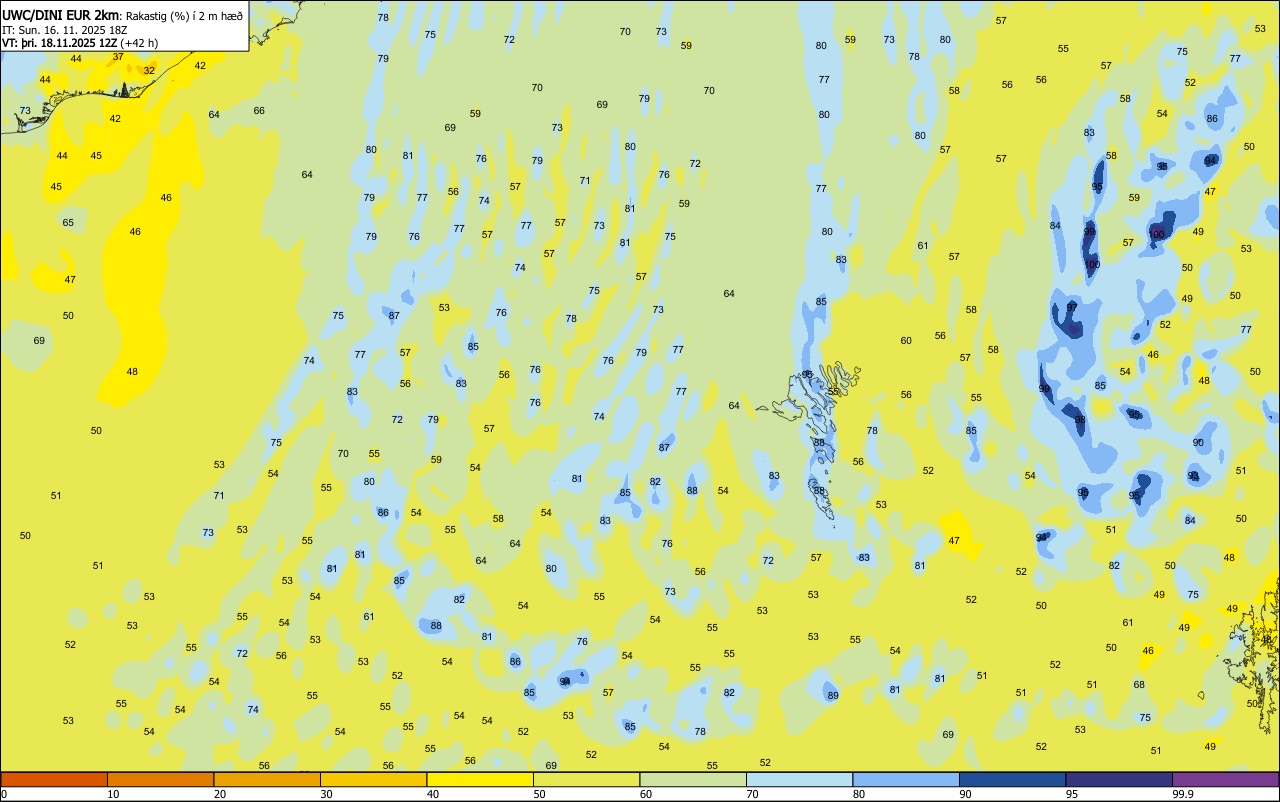
Task: Select the 20–30 legend color segment
Action: [267, 779]
